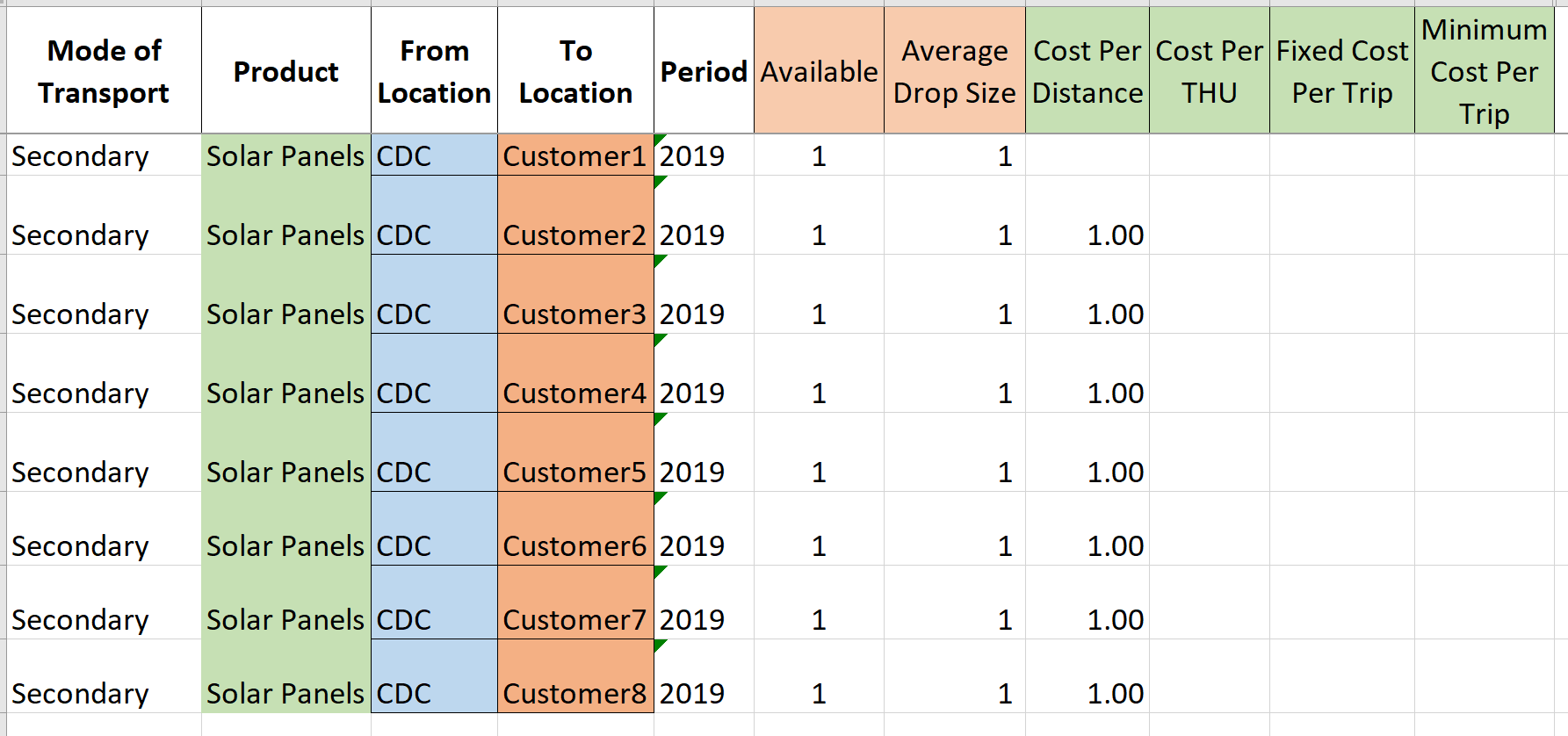Select Secondary in the Customer6 row
Image resolution: width=1568 pixels, height=736 pixels.
pos(105,529)
